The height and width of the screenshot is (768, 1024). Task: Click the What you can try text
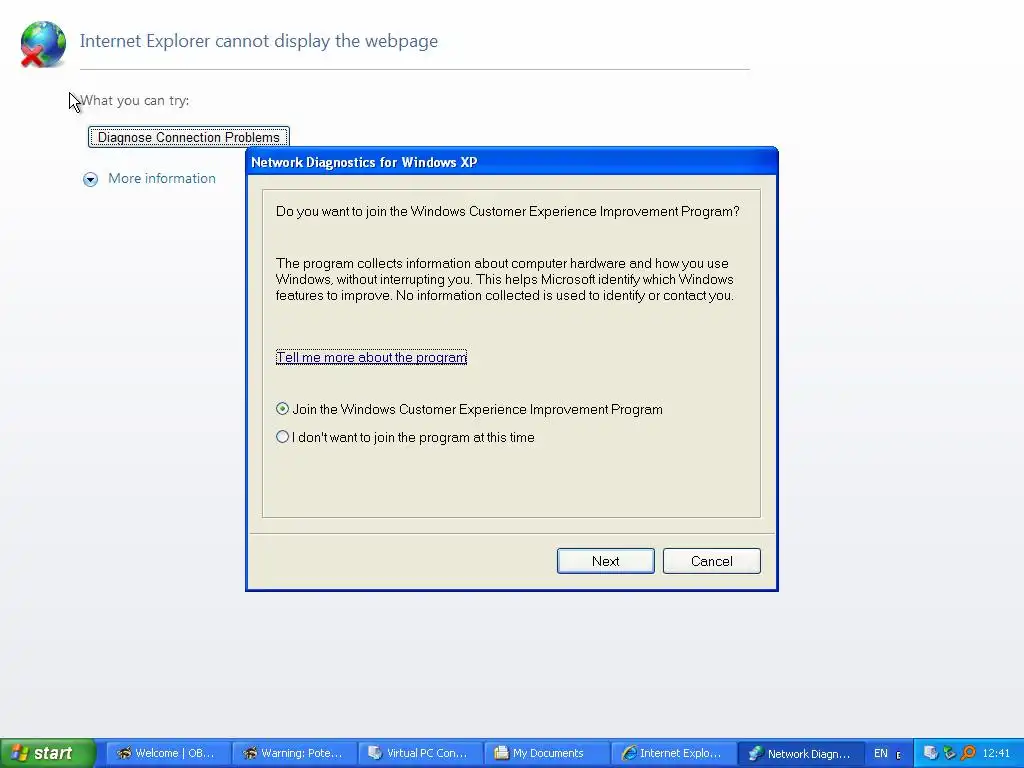135,101
